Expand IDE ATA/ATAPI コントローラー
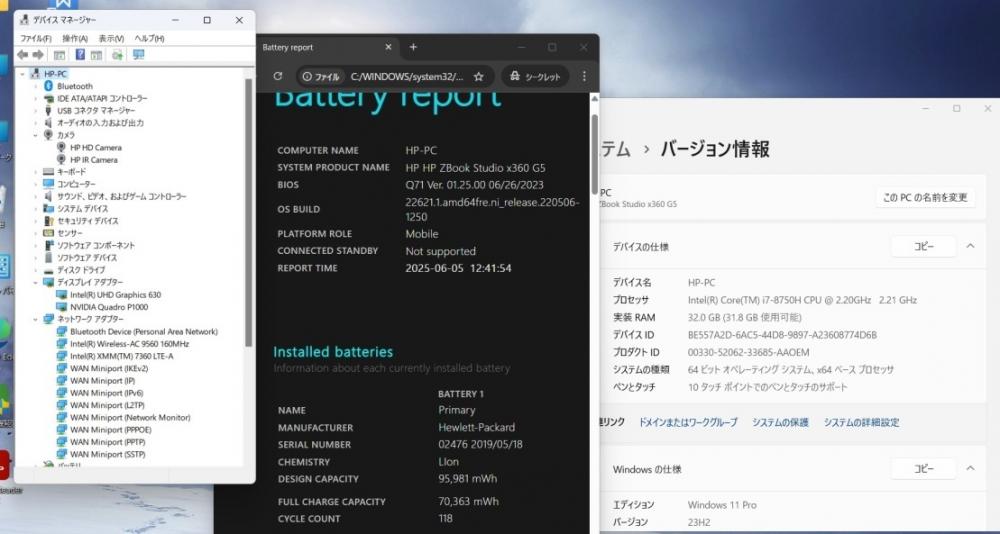Screen dimensions: 1000x534 [36, 98]
